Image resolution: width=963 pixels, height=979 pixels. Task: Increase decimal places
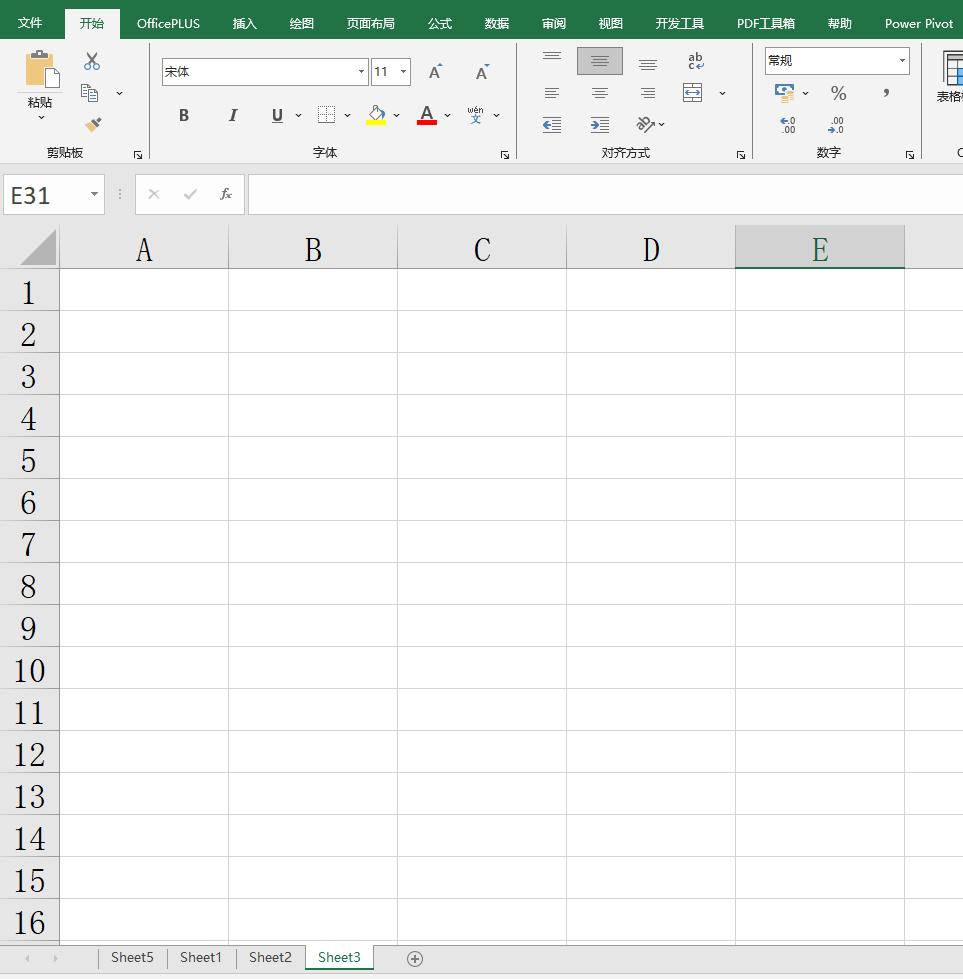(x=788, y=125)
